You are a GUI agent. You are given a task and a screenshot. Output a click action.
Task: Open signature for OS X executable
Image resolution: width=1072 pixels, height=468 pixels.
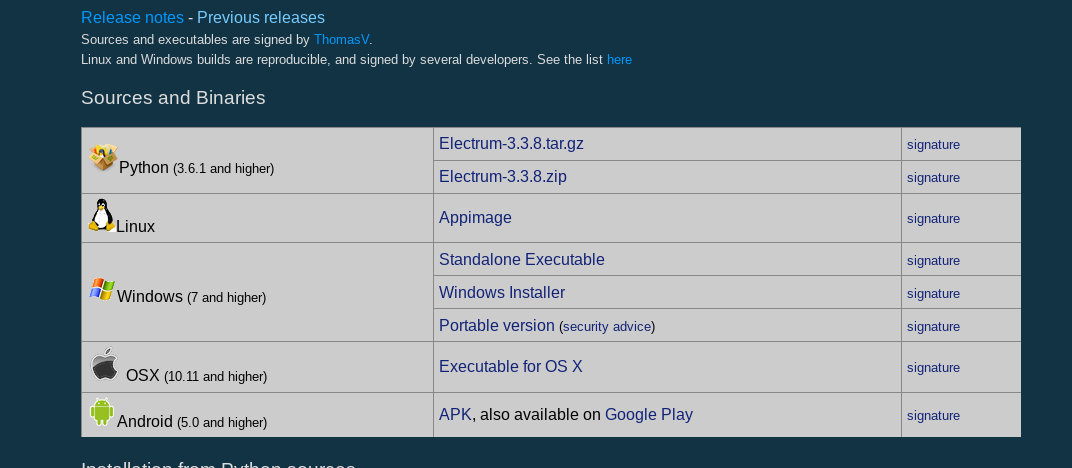[933, 368]
